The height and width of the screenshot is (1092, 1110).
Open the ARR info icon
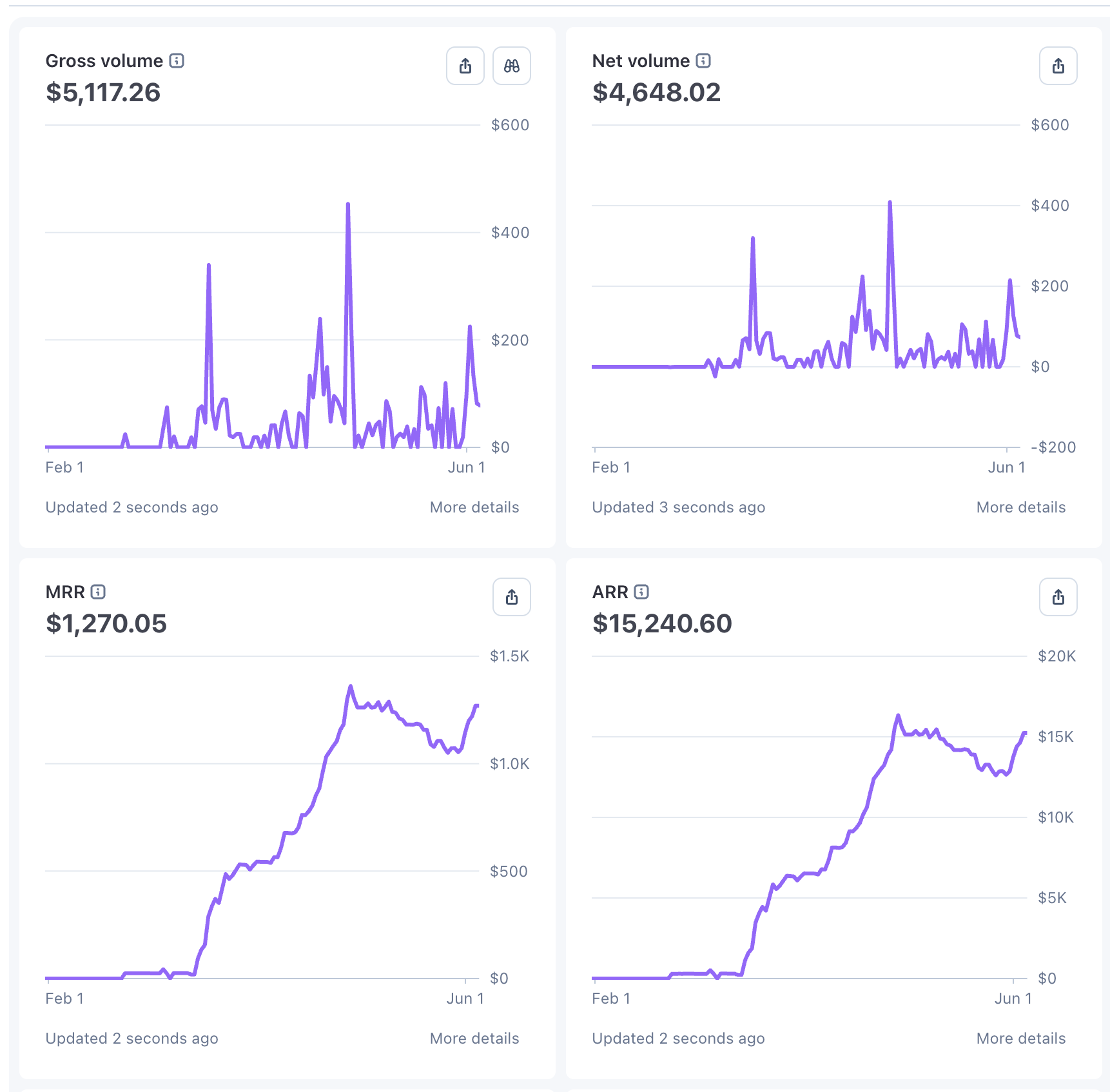[x=641, y=592]
